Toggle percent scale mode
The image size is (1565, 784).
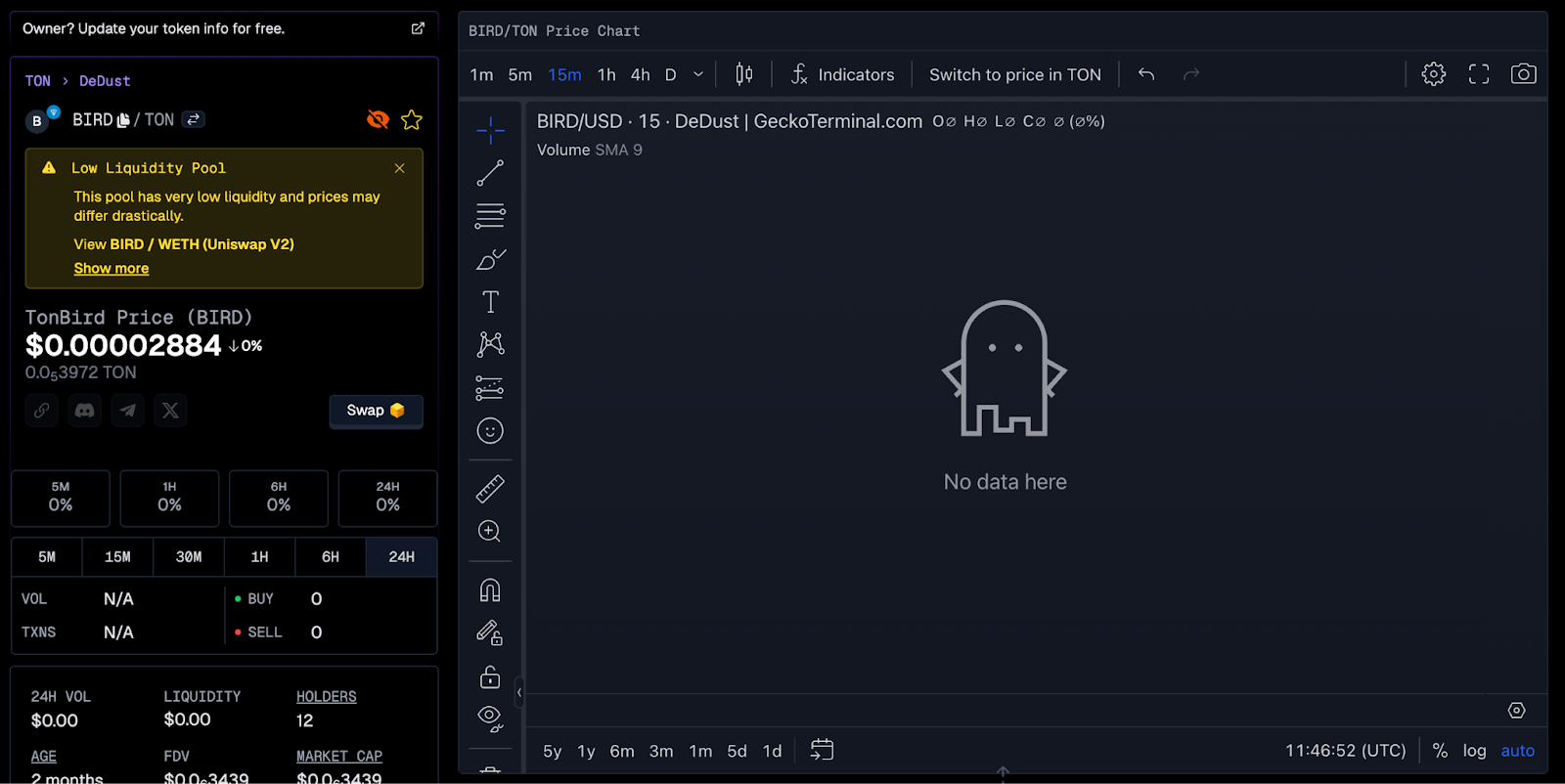1440,751
